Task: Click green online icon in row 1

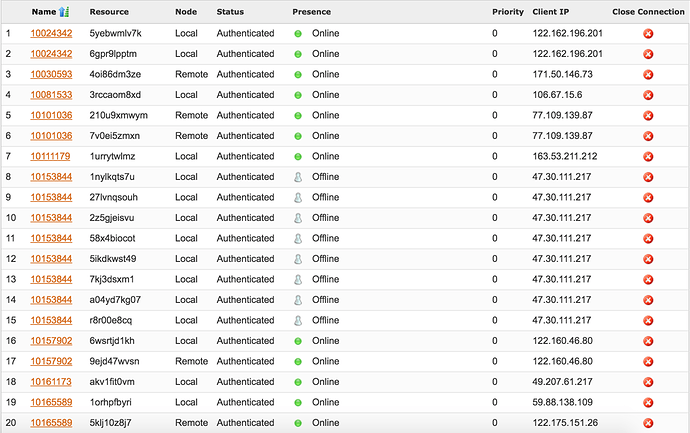Action: coord(298,34)
